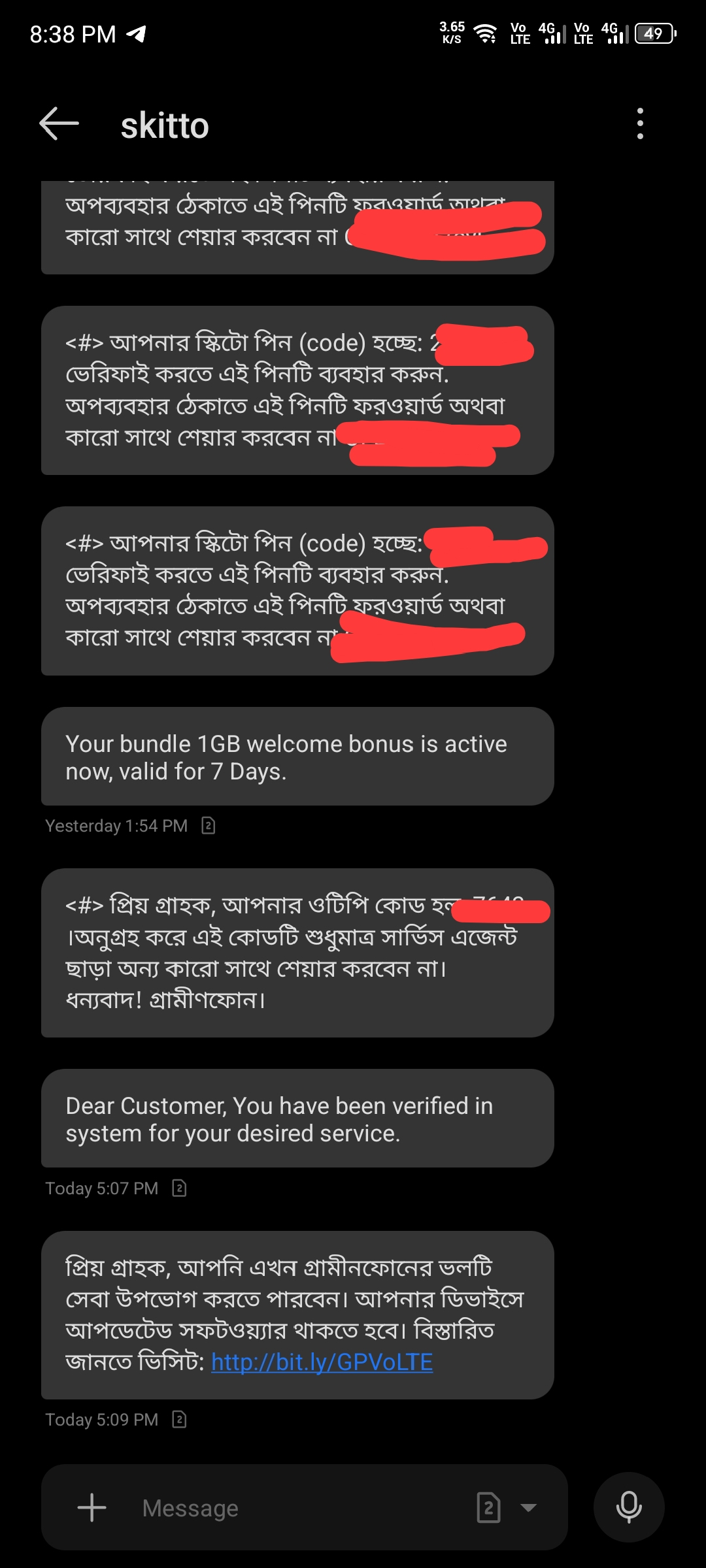706x1568 pixels.
Task: Tap the SIM 2 icon beside Yesterday 1:54 PM
Action: tap(209, 826)
